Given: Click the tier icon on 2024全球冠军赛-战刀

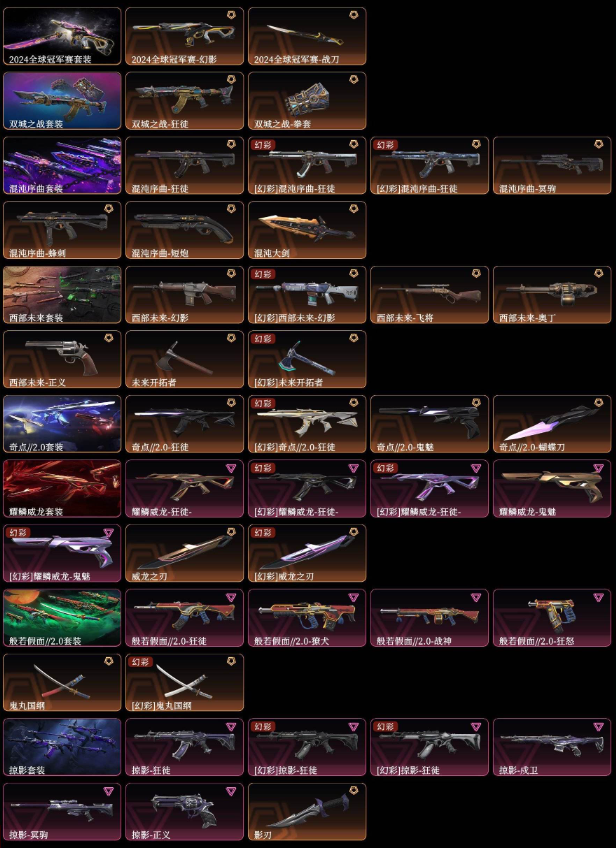Looking at the screenshot, I should click(x=354, y=15).
